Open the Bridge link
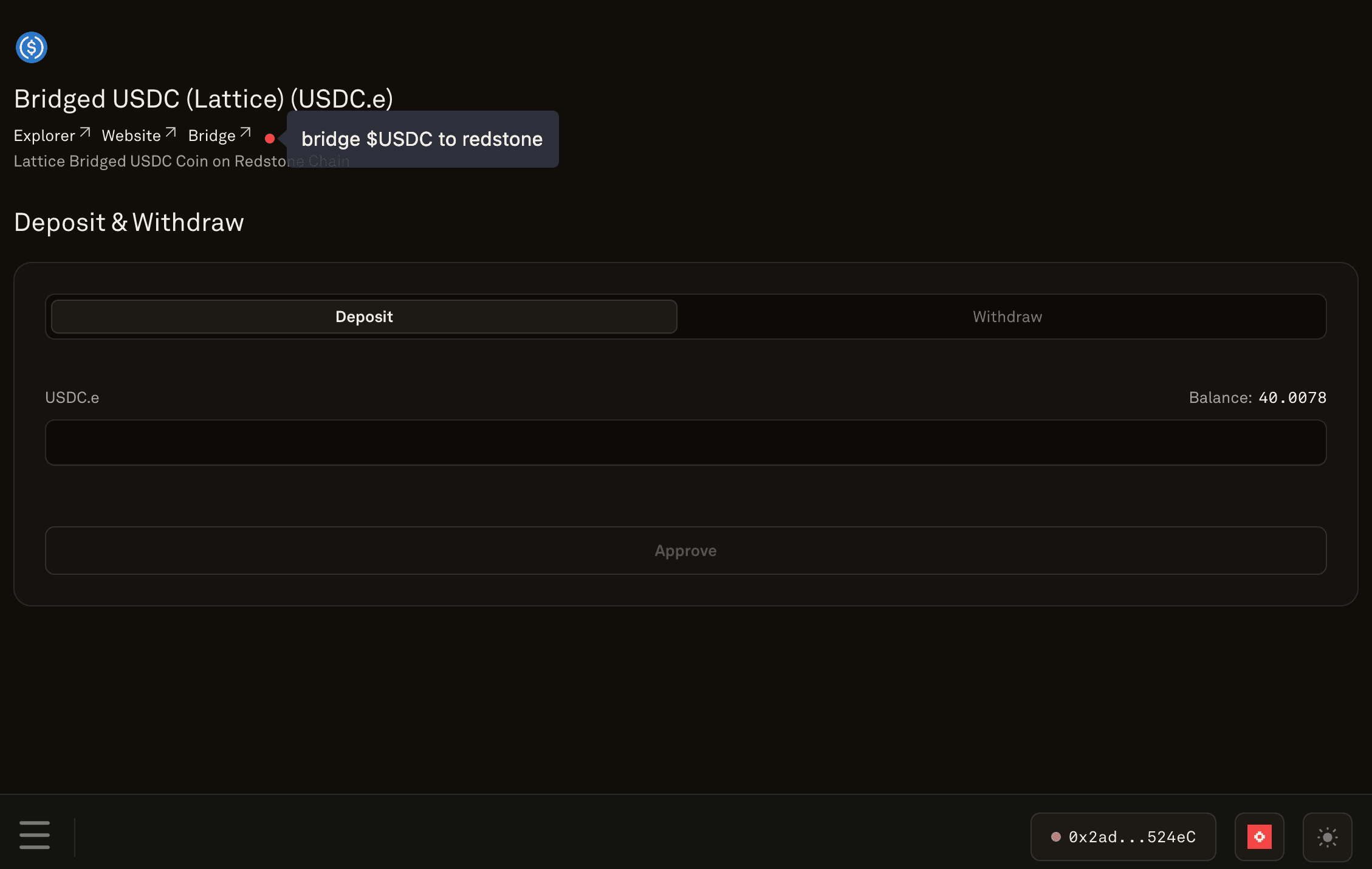Viewport: 1372px width, 869px height. point(211,136)
